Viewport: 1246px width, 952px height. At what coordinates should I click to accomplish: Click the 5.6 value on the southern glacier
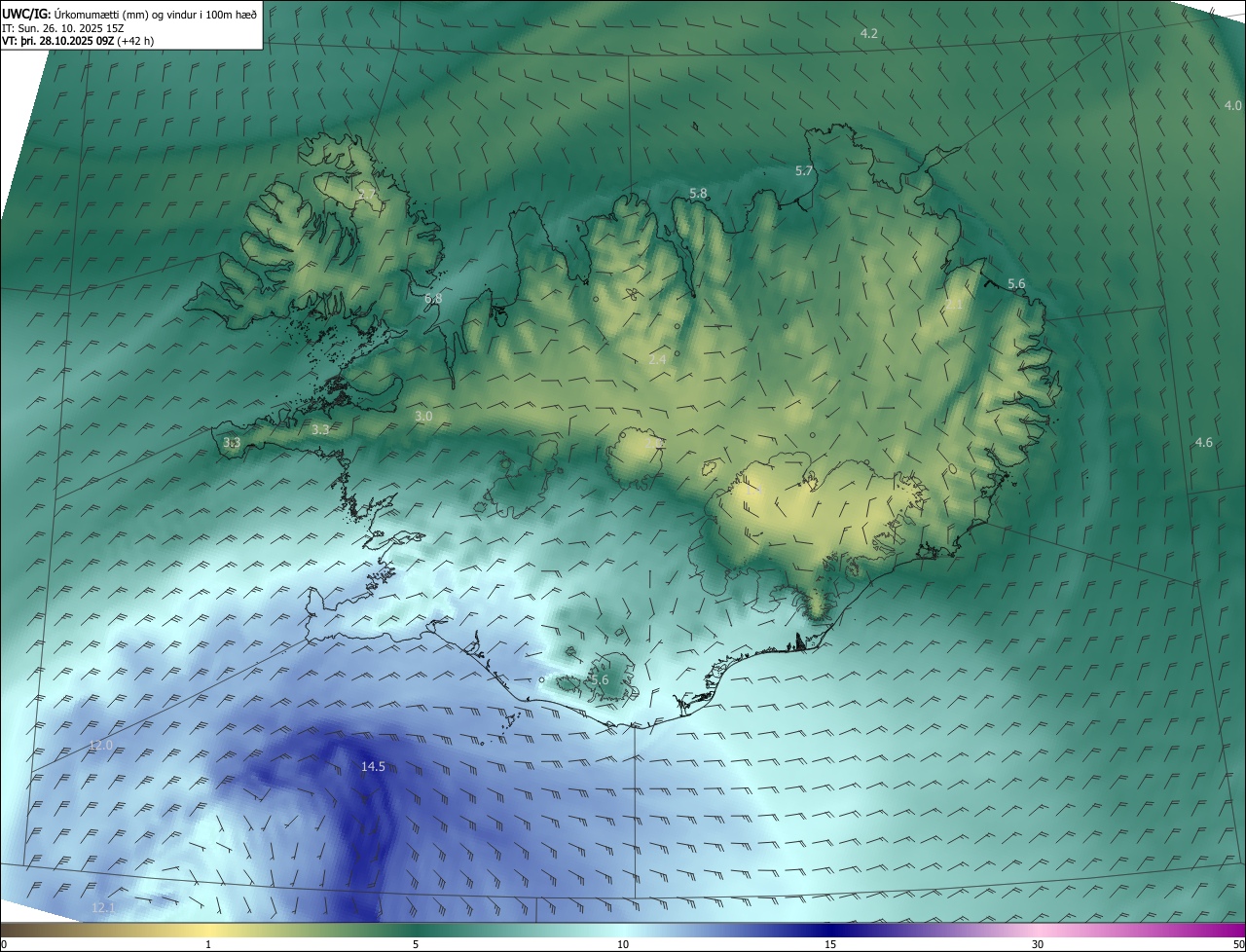(601, 680)
